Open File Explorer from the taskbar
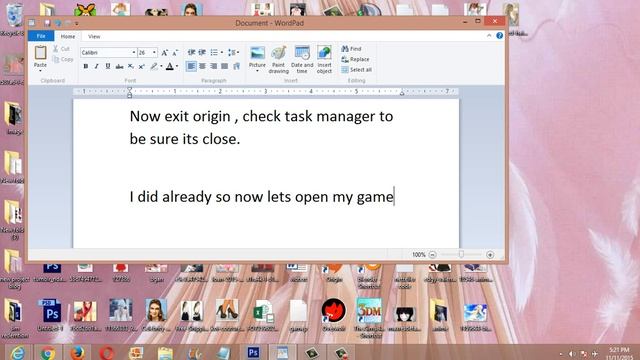Viewport: 640px width, 360px height. point(165,353)
